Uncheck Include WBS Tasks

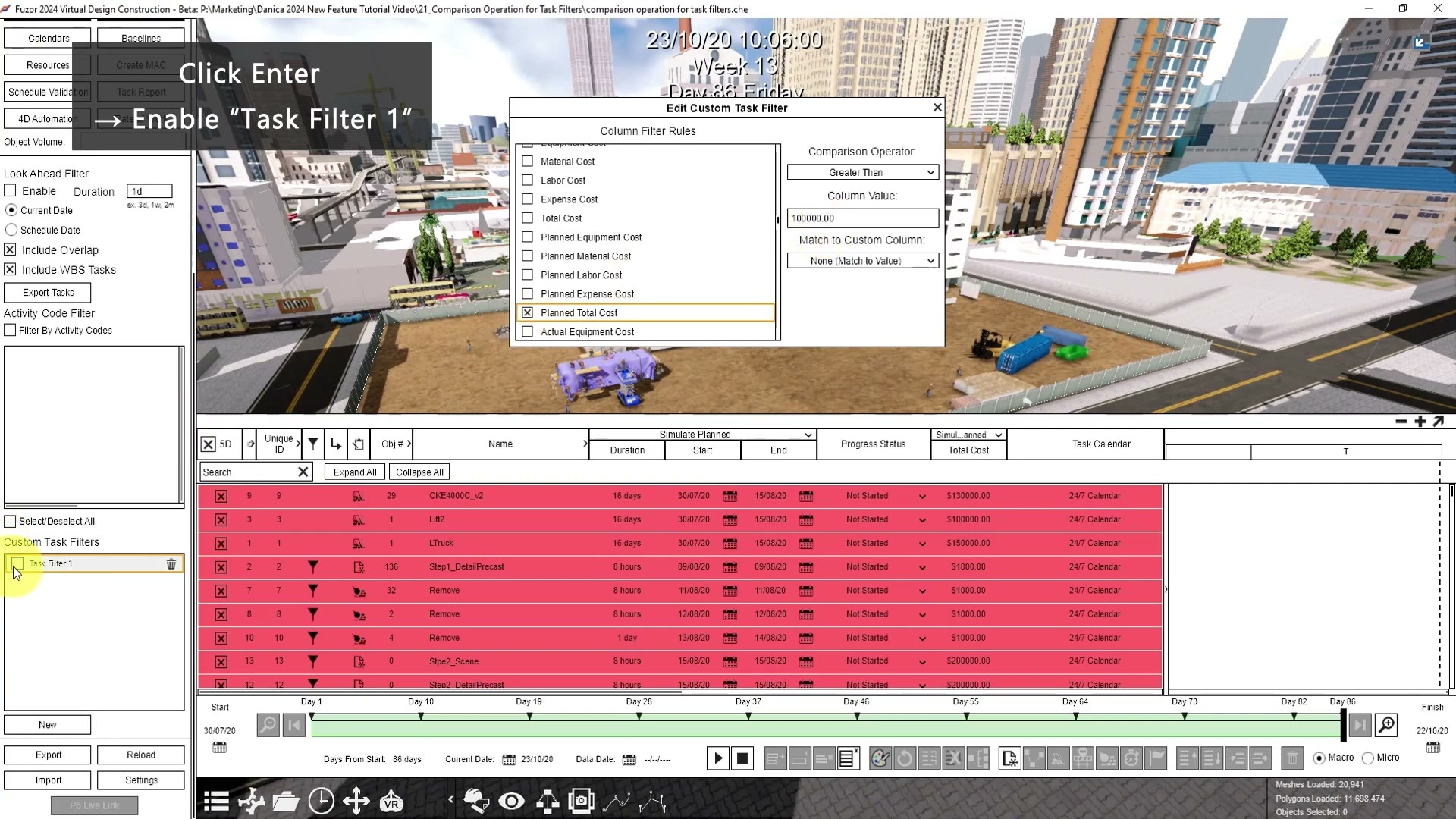point(11,269)
